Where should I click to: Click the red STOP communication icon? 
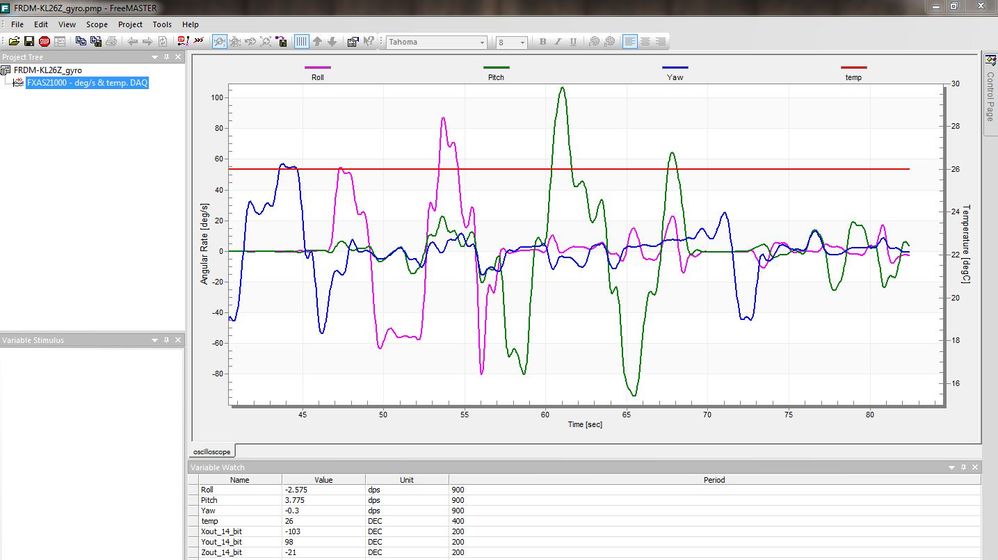click(45, 41)
